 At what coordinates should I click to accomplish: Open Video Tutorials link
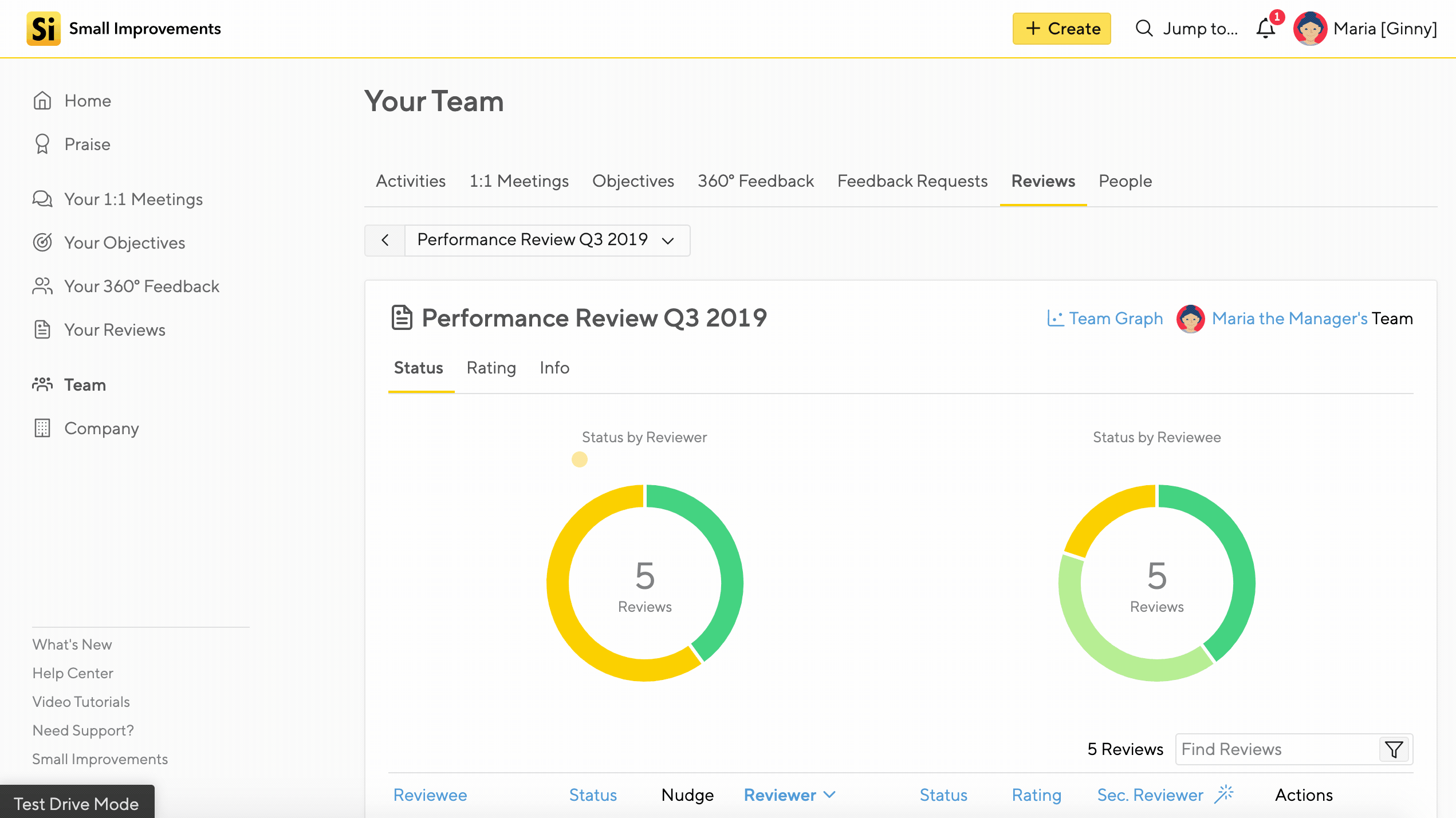[x=81, y=702]
